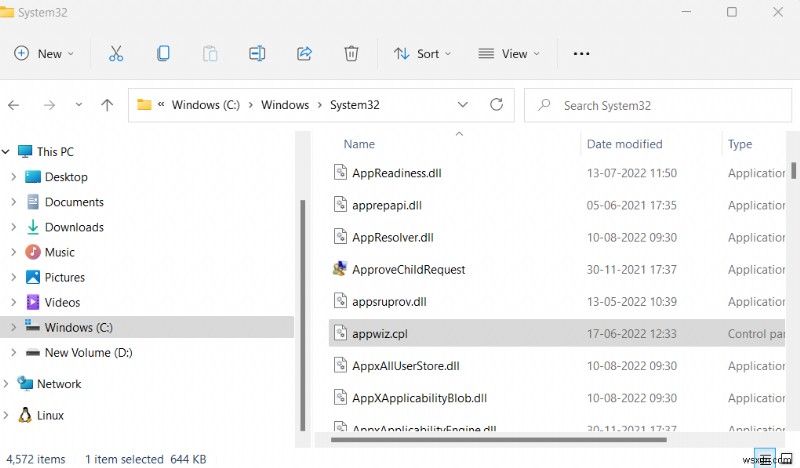Refresh the System32 folder view
Image resolution: width=800 pixels, height=468 pixels.
496,105
